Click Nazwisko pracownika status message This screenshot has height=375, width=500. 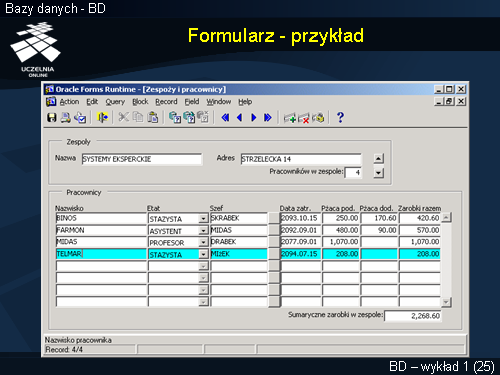[x=78, y=340]
